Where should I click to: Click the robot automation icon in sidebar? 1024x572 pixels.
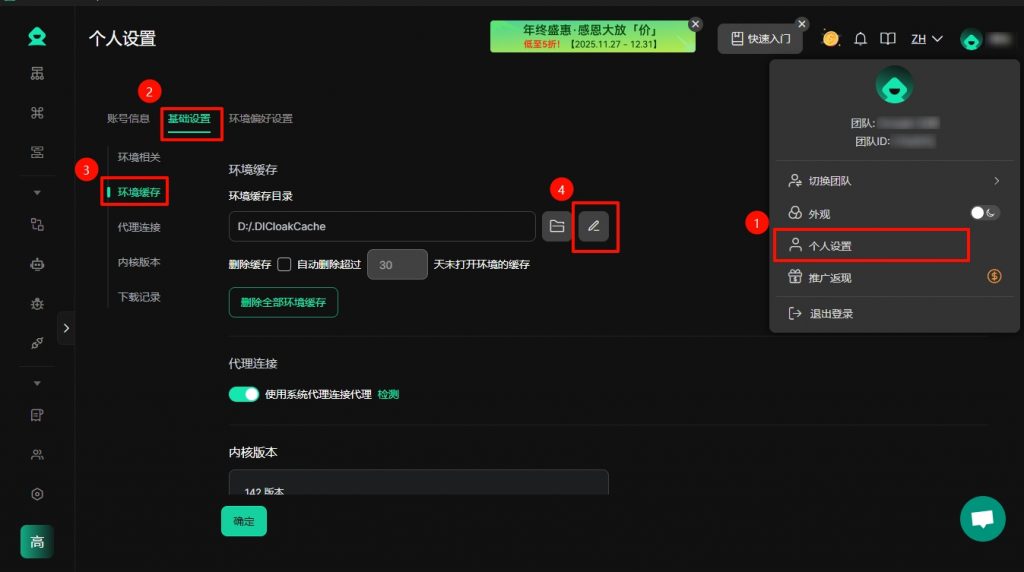pyautogui.click(x=37, y=265)
